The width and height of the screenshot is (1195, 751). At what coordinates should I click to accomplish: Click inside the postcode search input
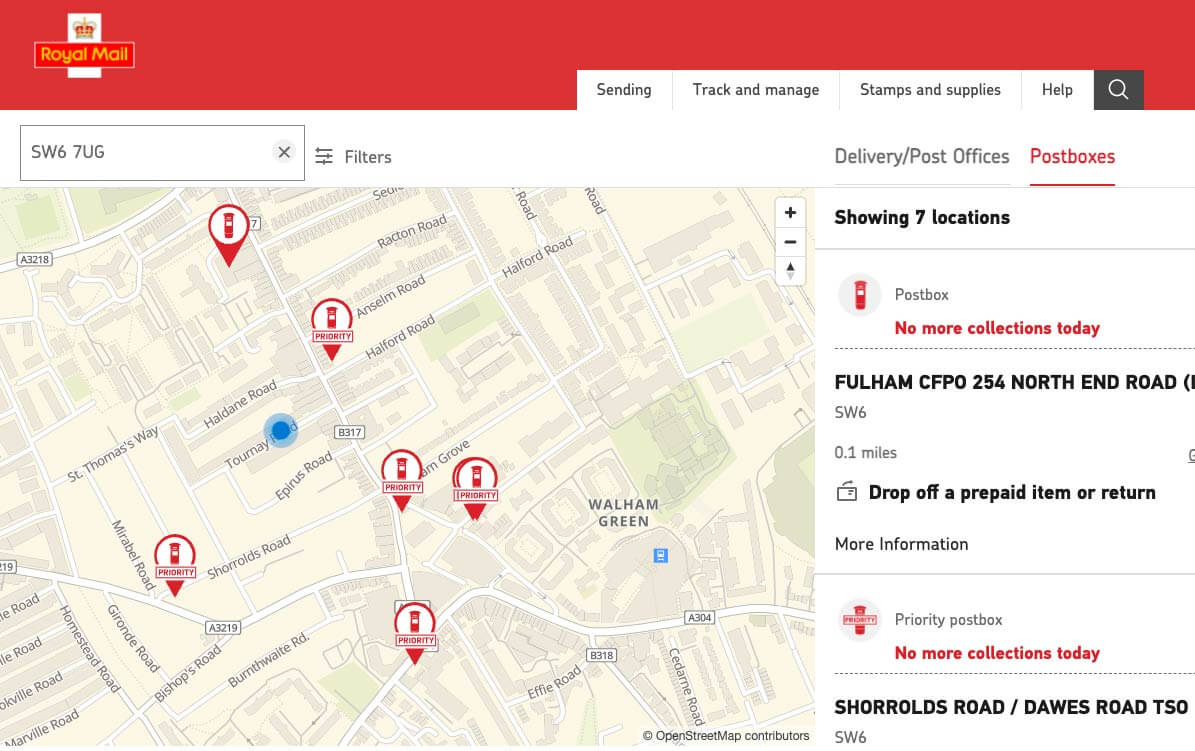point(150,152)
